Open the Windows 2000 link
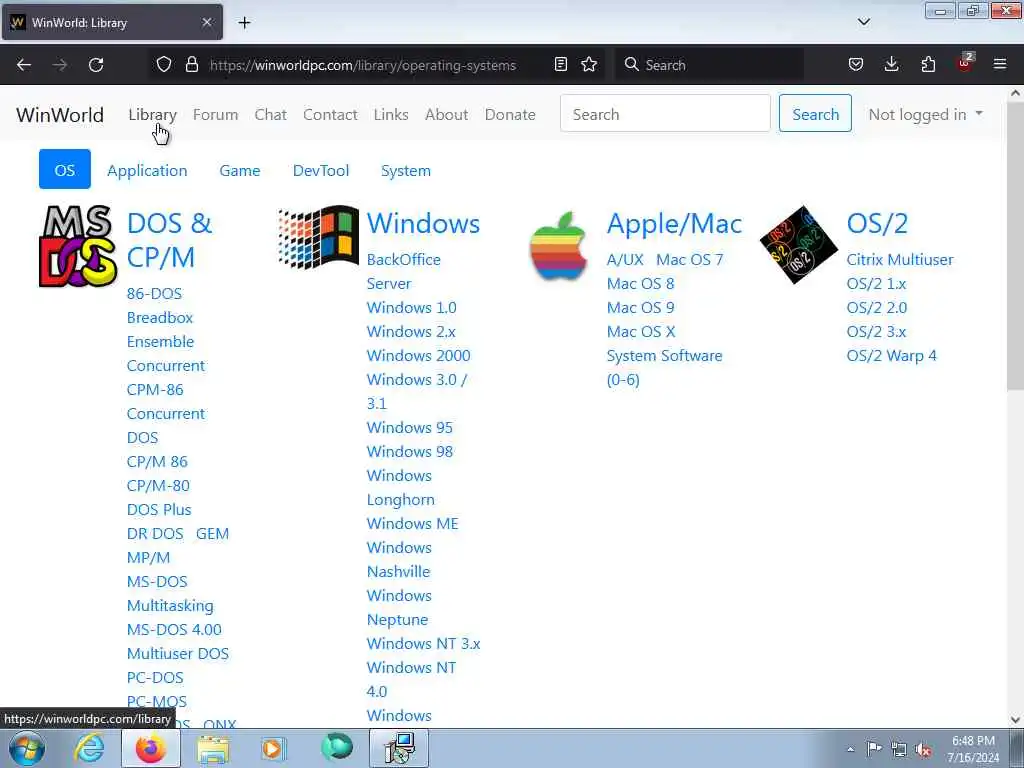1024x768 pixels. pos(419,355)
